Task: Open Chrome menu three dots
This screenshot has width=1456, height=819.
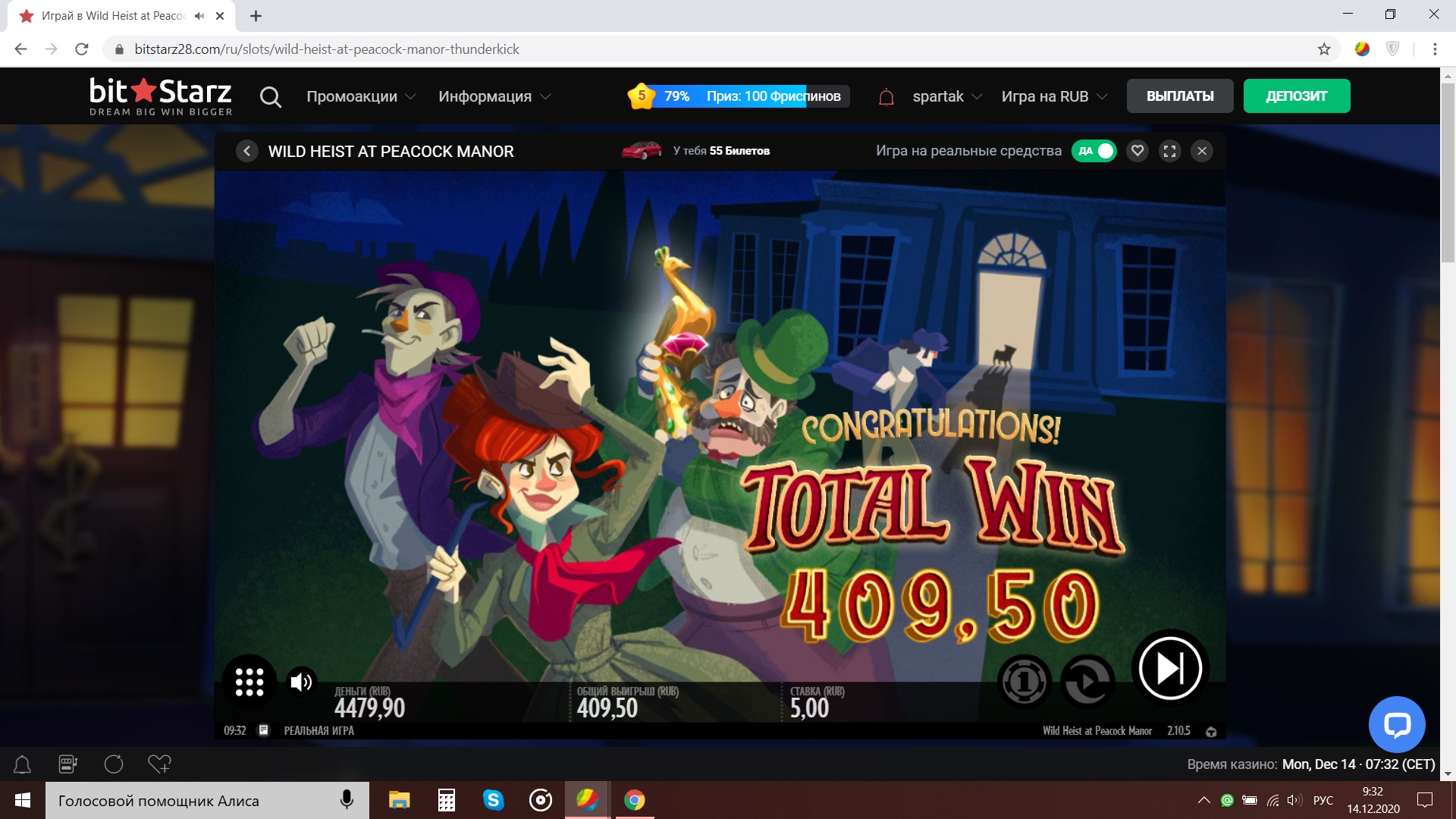Action: tap(1434, 49)
